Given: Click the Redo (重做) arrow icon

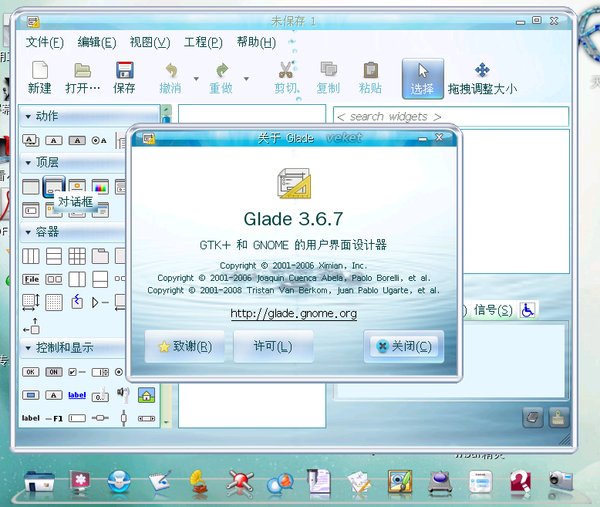Looking at the screenshot, I should (x=222, y=70).
